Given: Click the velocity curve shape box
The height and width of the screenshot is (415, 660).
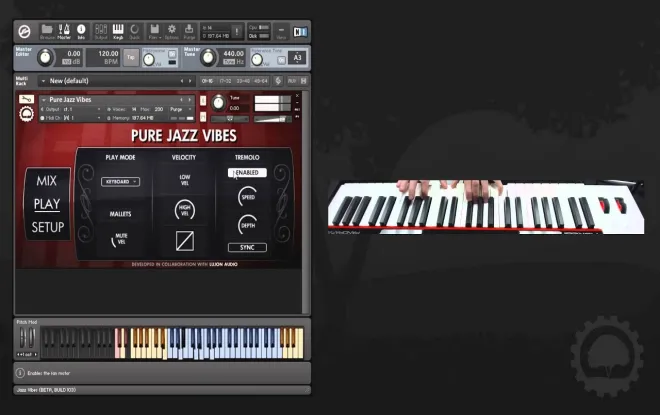Looking at the screenshot, I should (x=184, y=241).
